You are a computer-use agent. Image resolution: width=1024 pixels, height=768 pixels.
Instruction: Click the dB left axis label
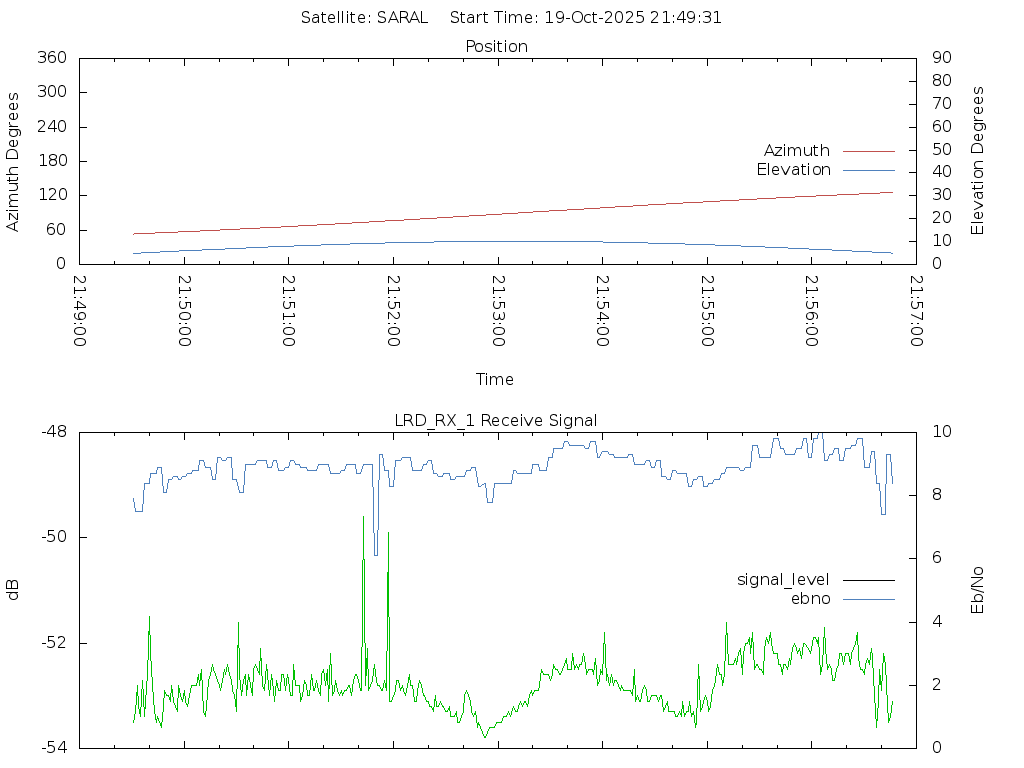[14, 590]
